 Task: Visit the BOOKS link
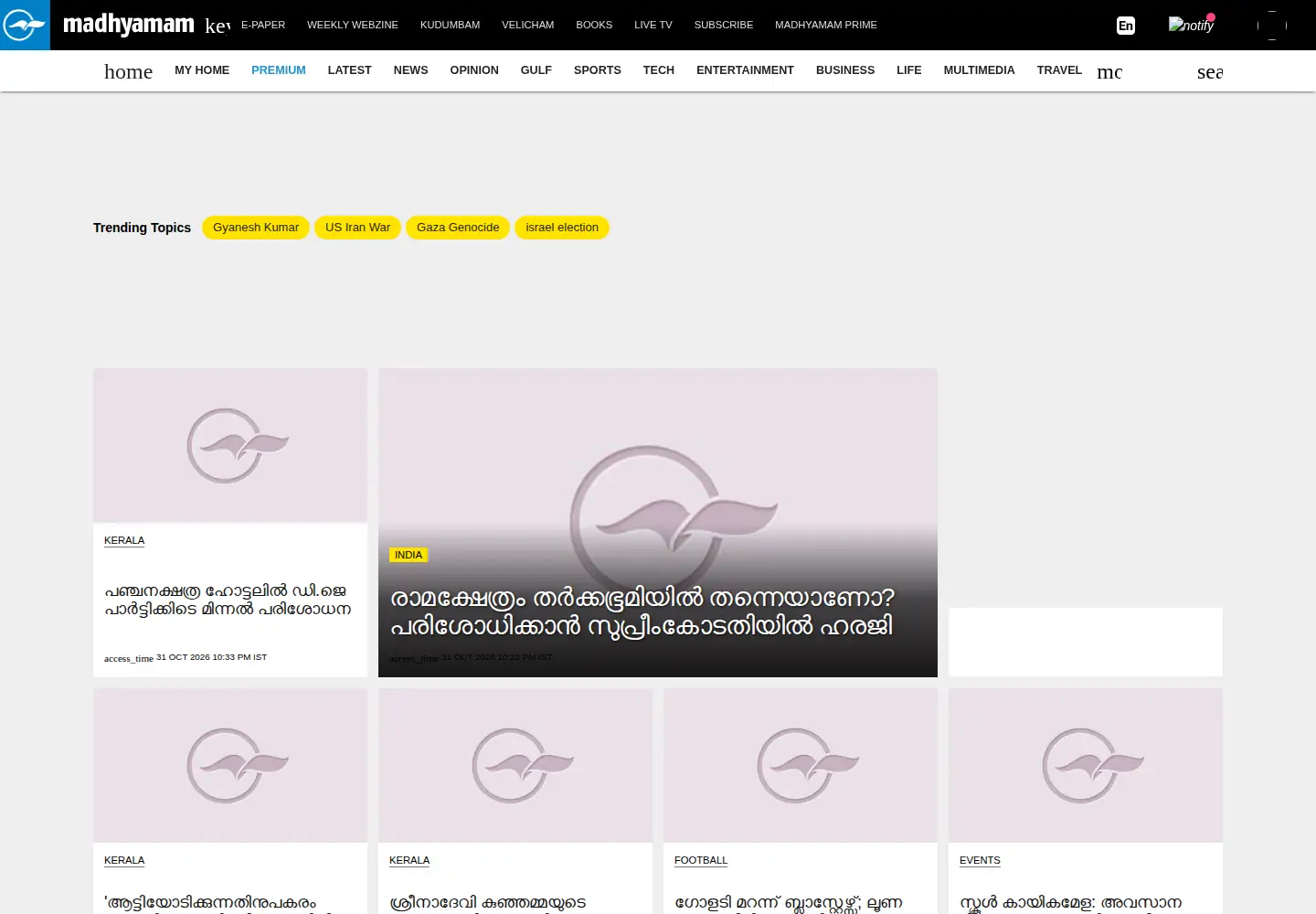594,25
